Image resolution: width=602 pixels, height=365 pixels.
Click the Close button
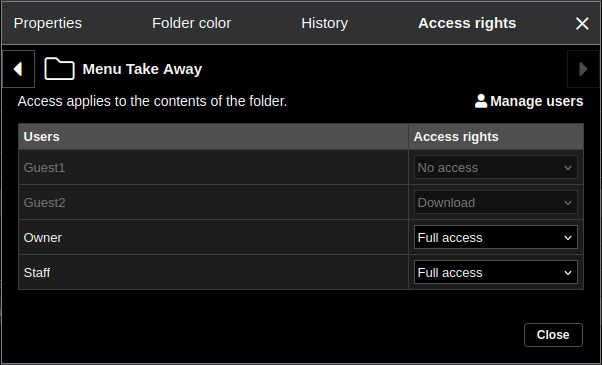click(553, 335)
